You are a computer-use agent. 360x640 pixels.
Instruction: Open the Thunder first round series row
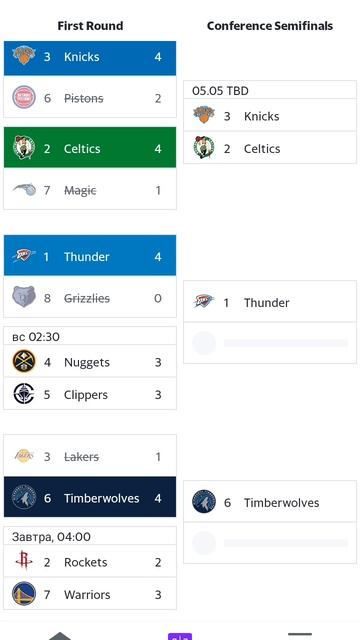coord(90,256)
